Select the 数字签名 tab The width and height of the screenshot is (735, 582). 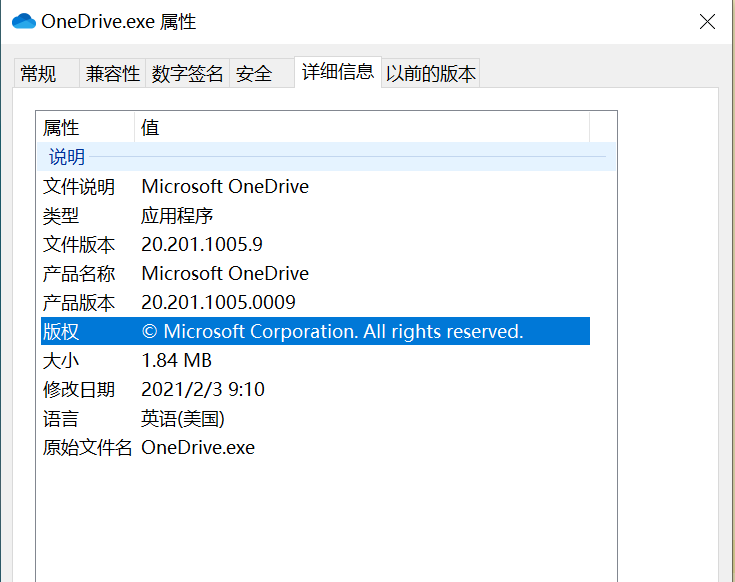pos(187,74)
